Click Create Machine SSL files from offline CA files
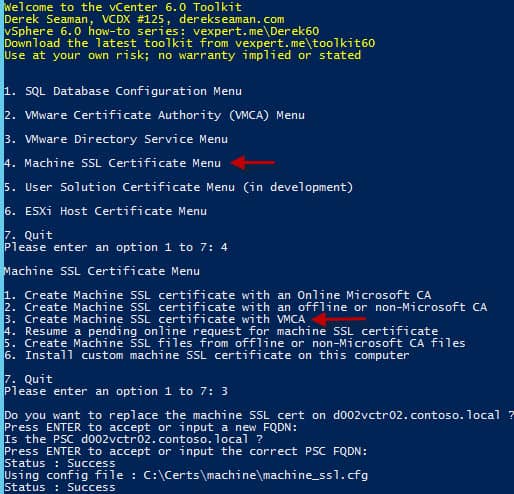This screenshot has height=494, width=514. click(x=235, y=343)
